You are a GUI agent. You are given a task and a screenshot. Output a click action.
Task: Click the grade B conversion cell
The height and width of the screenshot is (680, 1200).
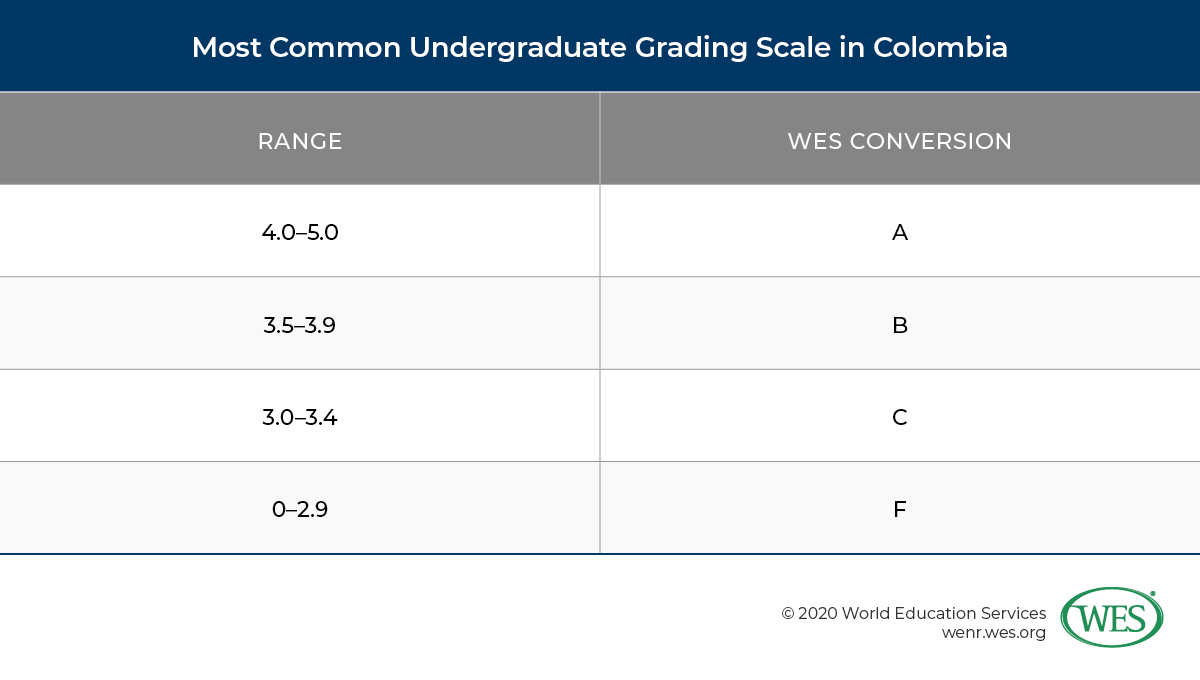tap(899, 325)
